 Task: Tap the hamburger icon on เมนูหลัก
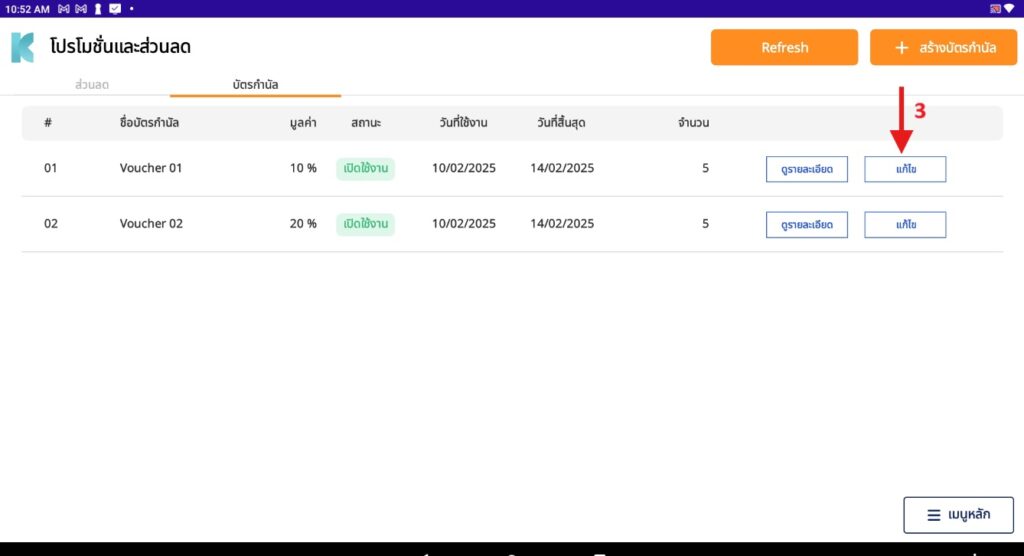[932, 515]
